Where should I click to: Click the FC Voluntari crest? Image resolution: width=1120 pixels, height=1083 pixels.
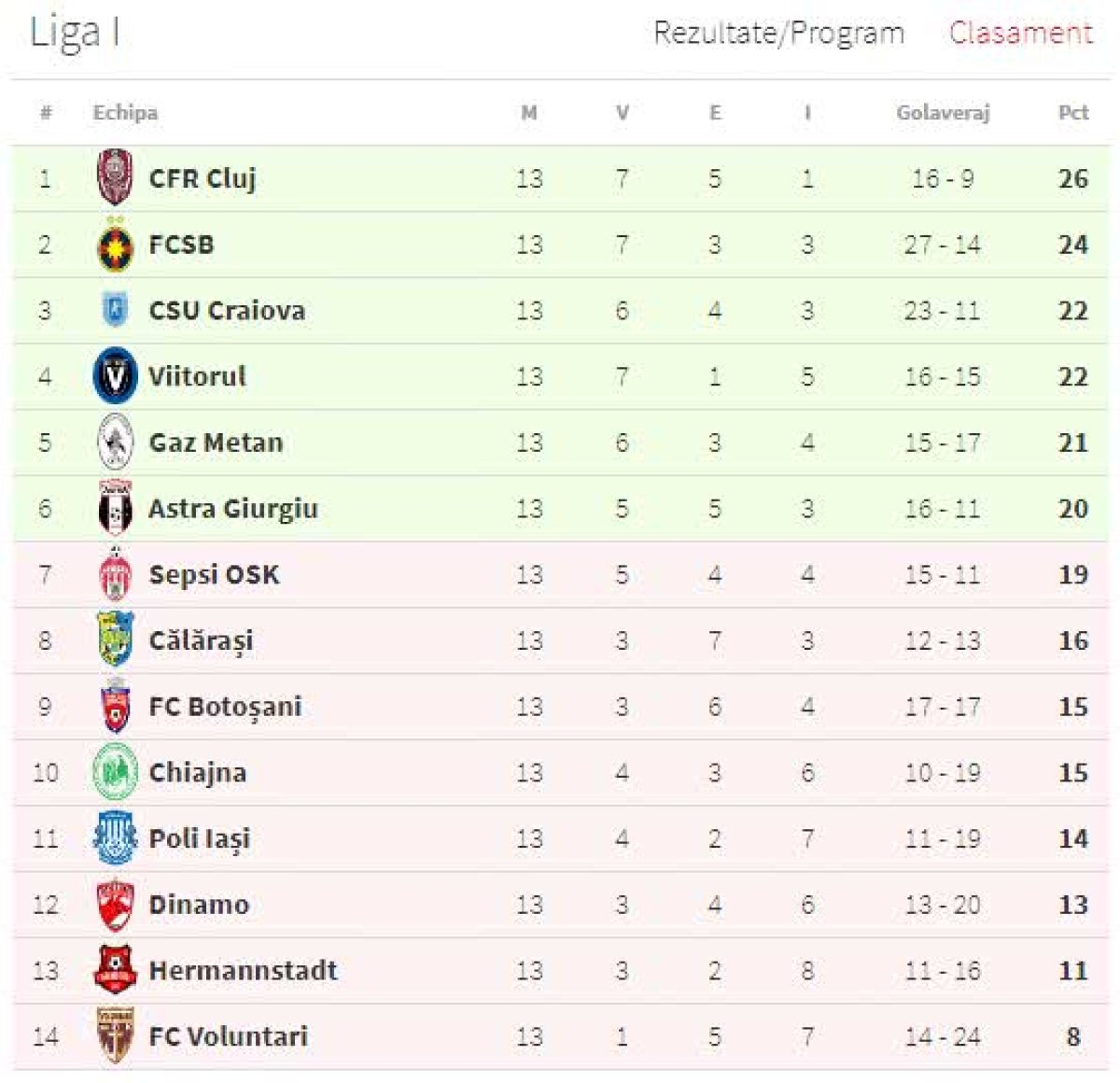tap(115, 1035)
